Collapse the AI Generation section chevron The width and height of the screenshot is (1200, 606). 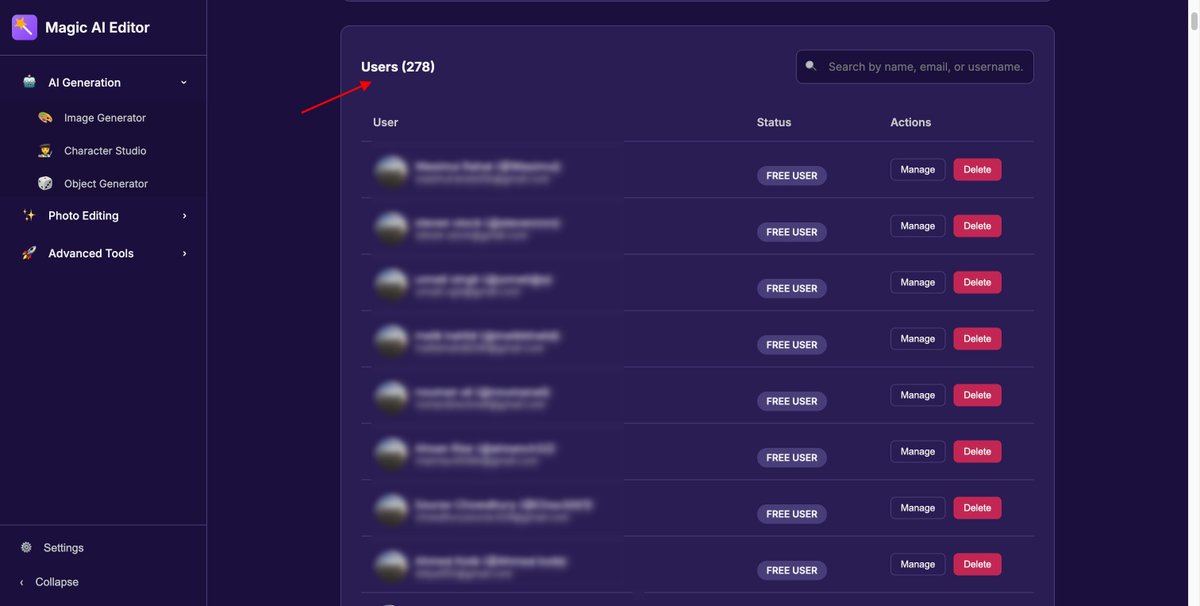point(184,82)
